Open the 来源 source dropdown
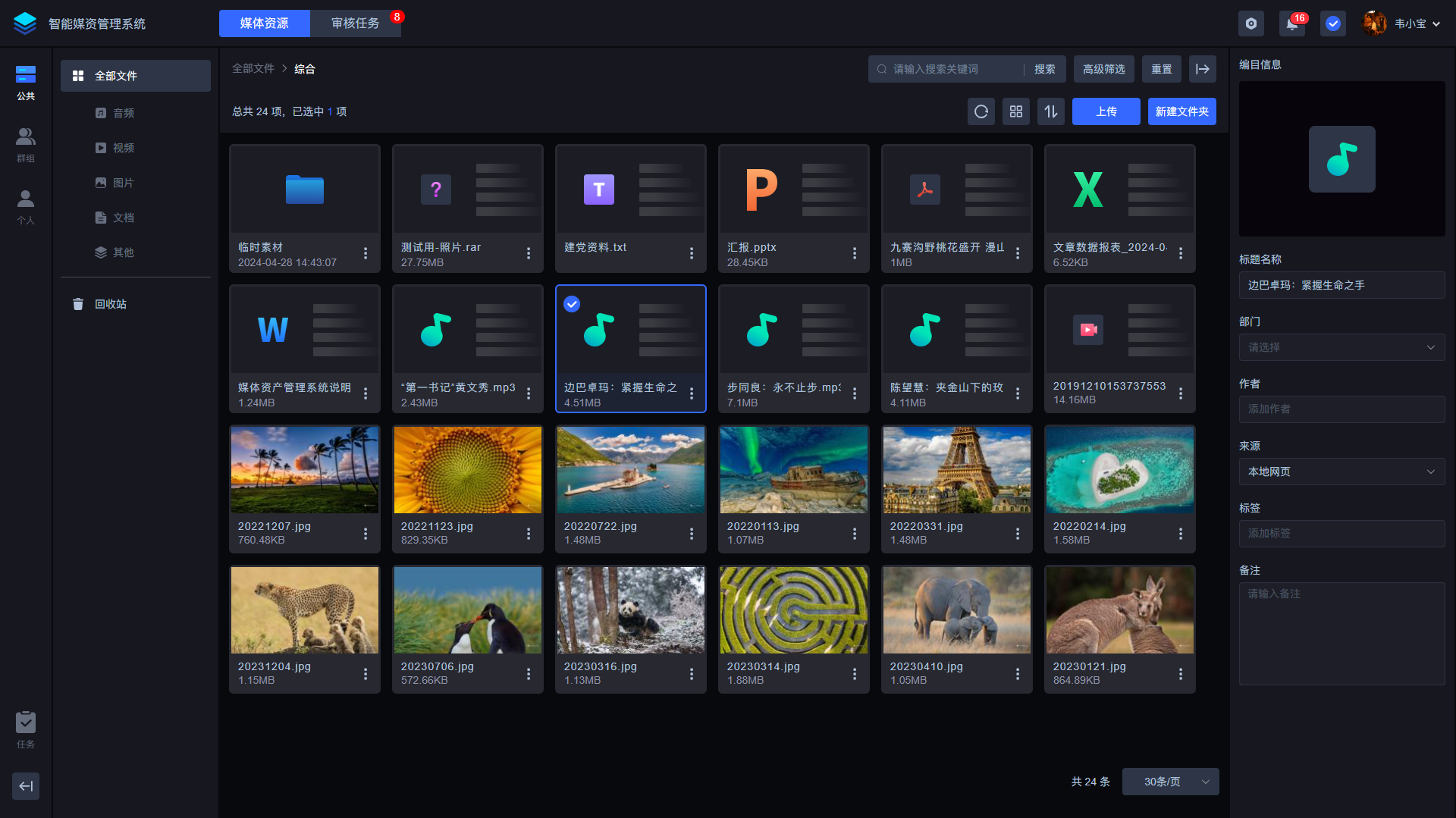This screenshot has width=1456, height=818. 1341,472
